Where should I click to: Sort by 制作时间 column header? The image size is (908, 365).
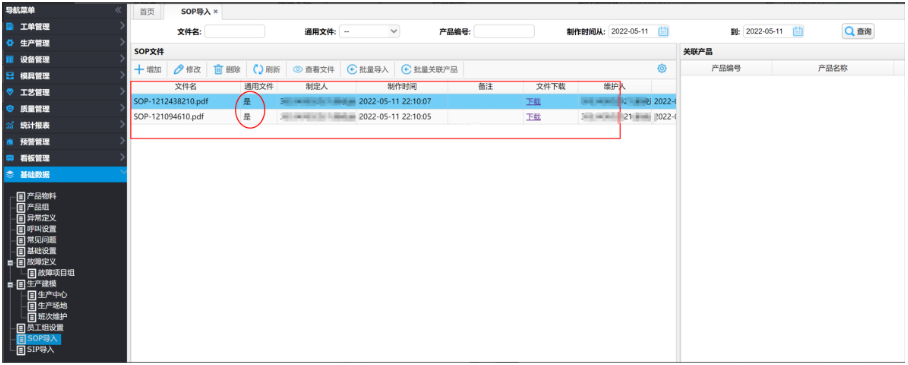402,87
